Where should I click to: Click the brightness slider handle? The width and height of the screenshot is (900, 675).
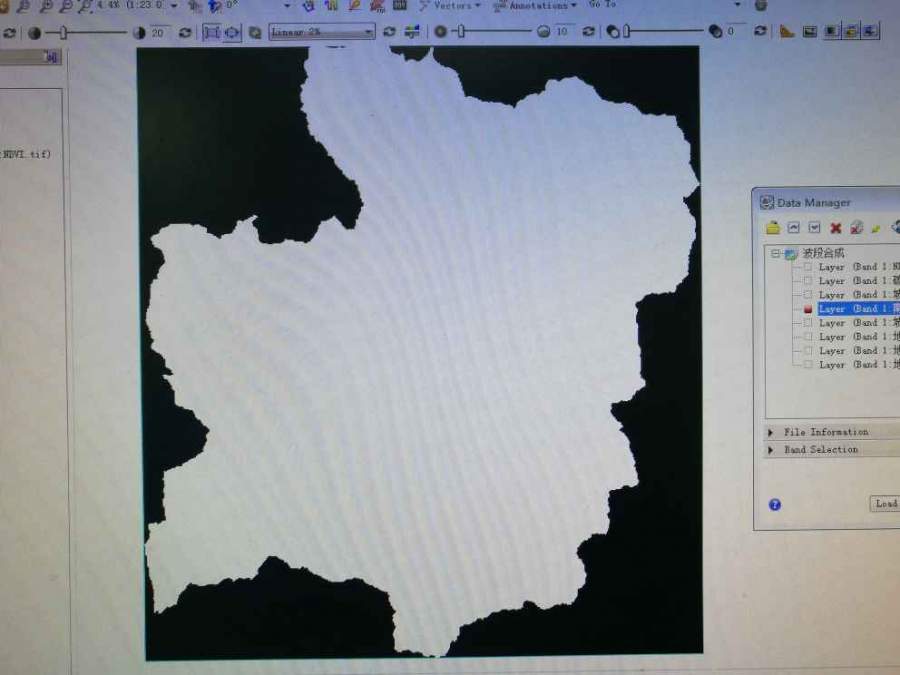[x=63, y=33]
